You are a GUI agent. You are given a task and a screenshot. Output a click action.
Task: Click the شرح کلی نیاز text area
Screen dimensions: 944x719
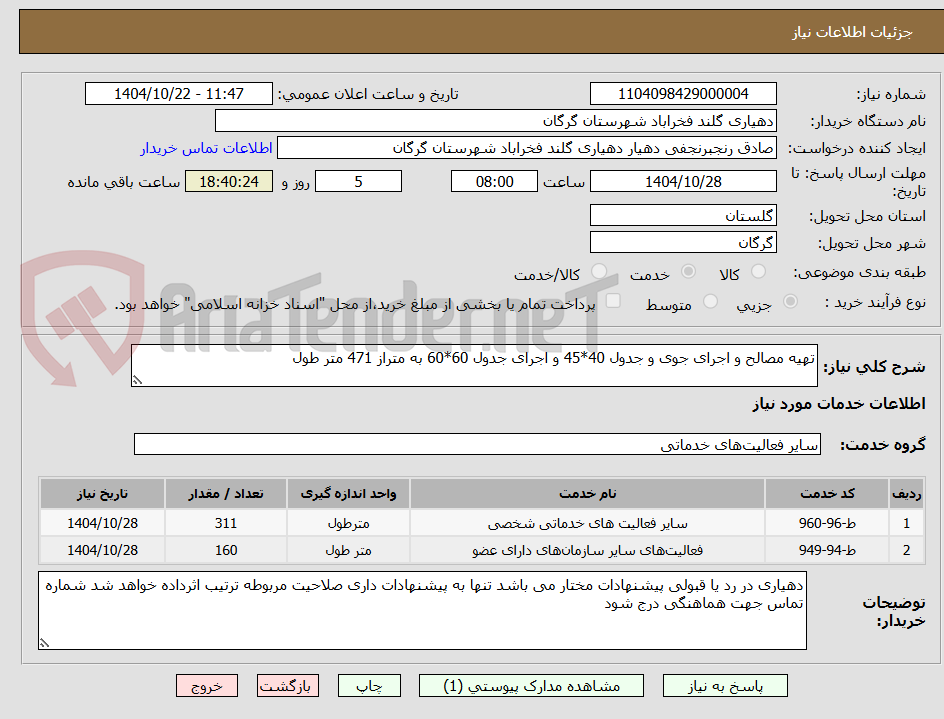coord(474,366)
